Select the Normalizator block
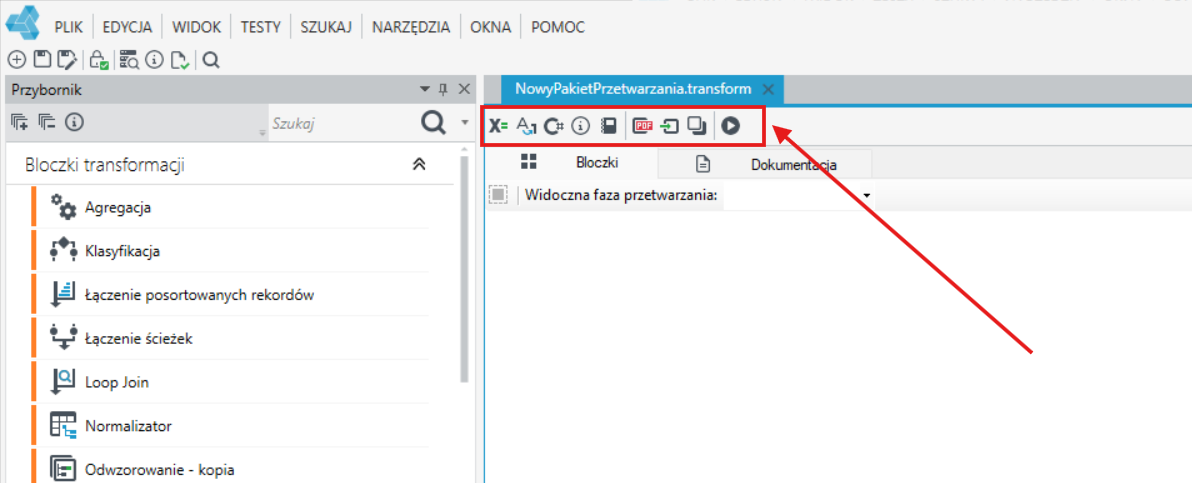 tap(232, 425)
